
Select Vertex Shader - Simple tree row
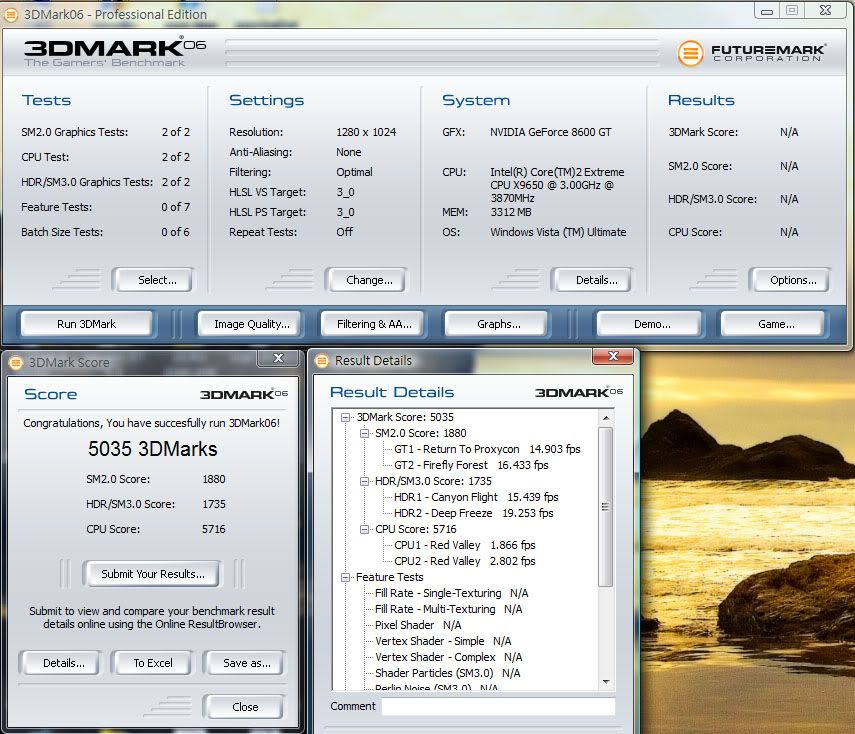tap(443, 641)
